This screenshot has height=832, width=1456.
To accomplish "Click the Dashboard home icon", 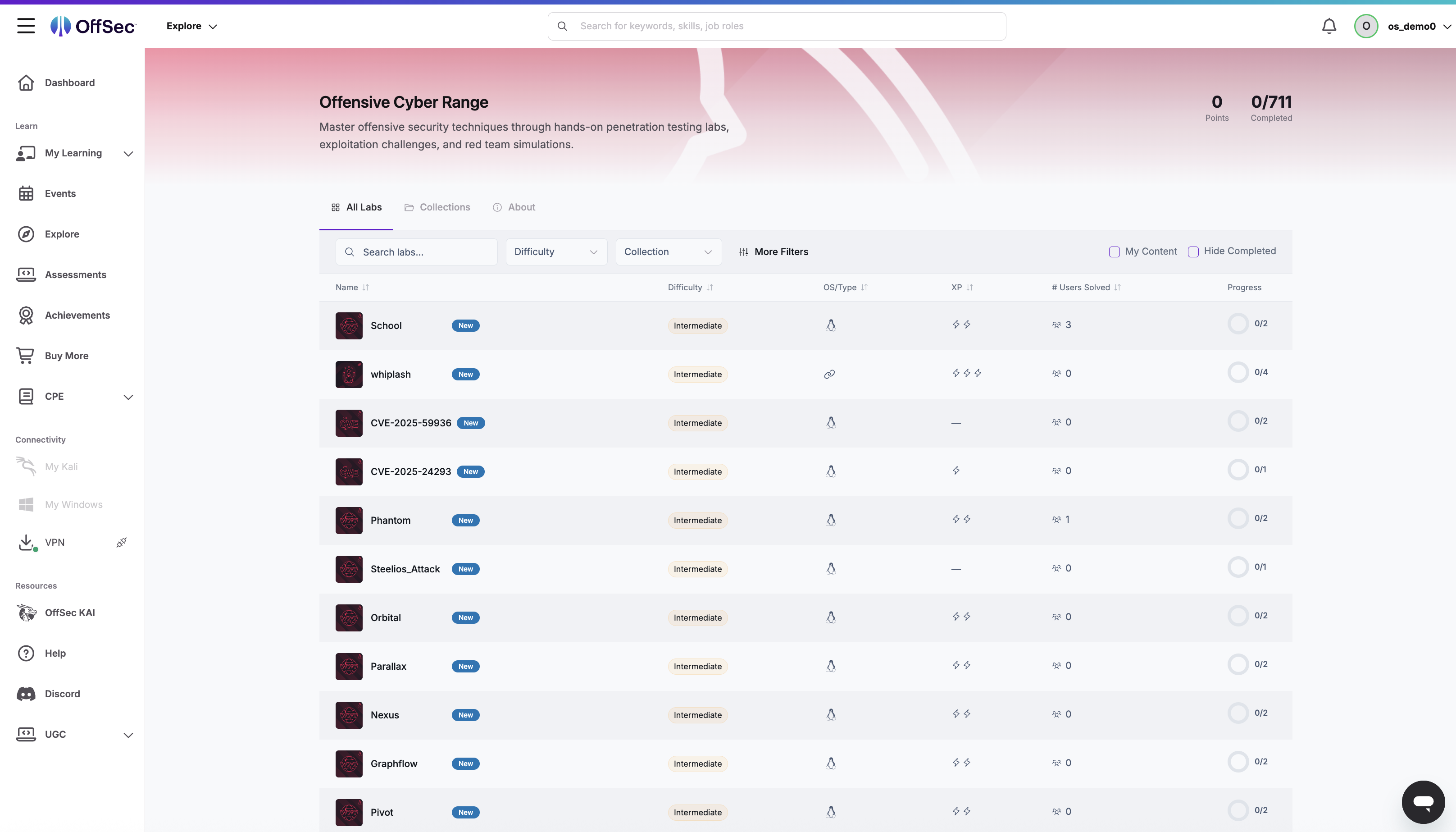I will [x=26, y=83].
